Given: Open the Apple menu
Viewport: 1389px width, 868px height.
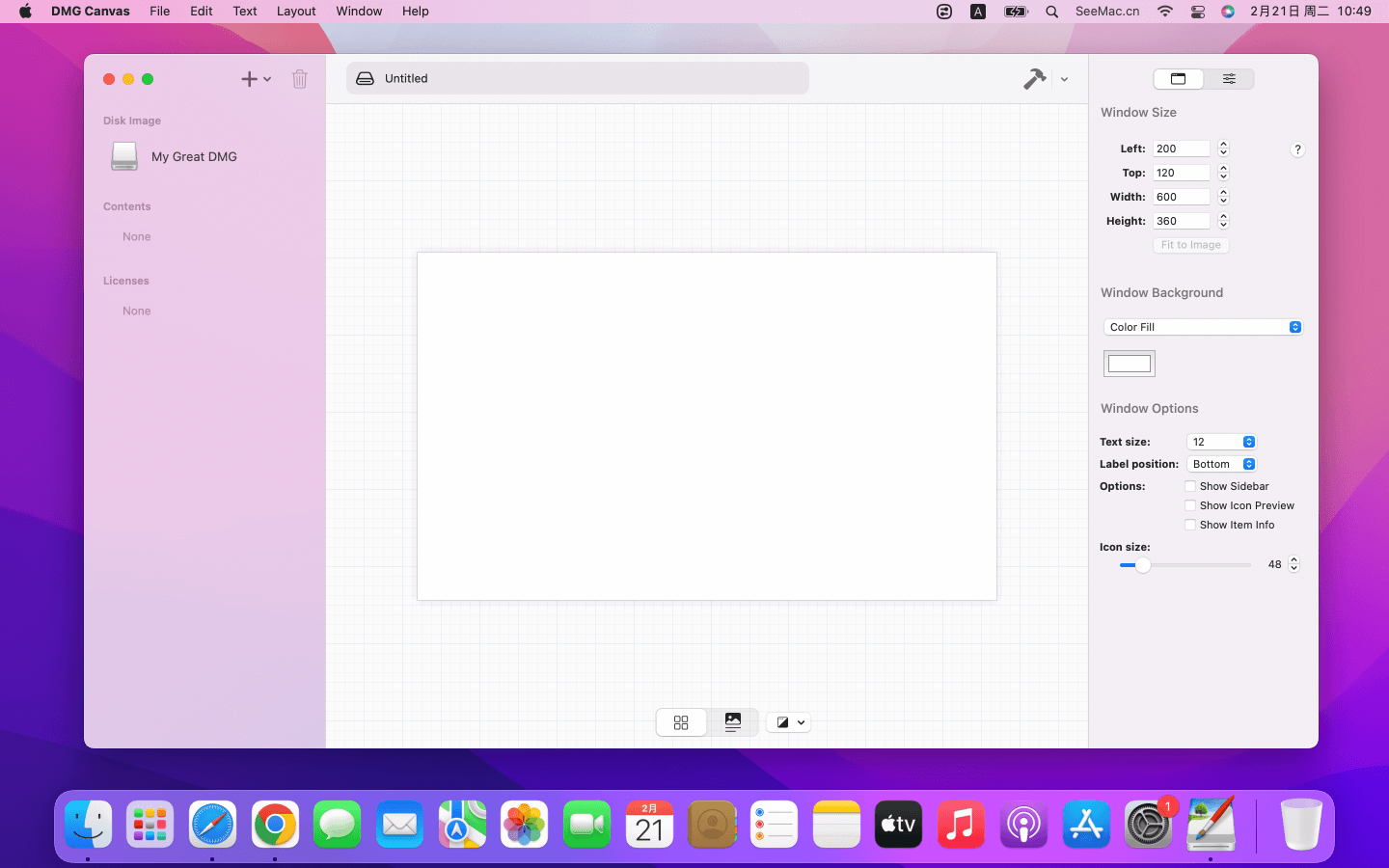Looking at the screenshot, I should click(x=25, y=12).
